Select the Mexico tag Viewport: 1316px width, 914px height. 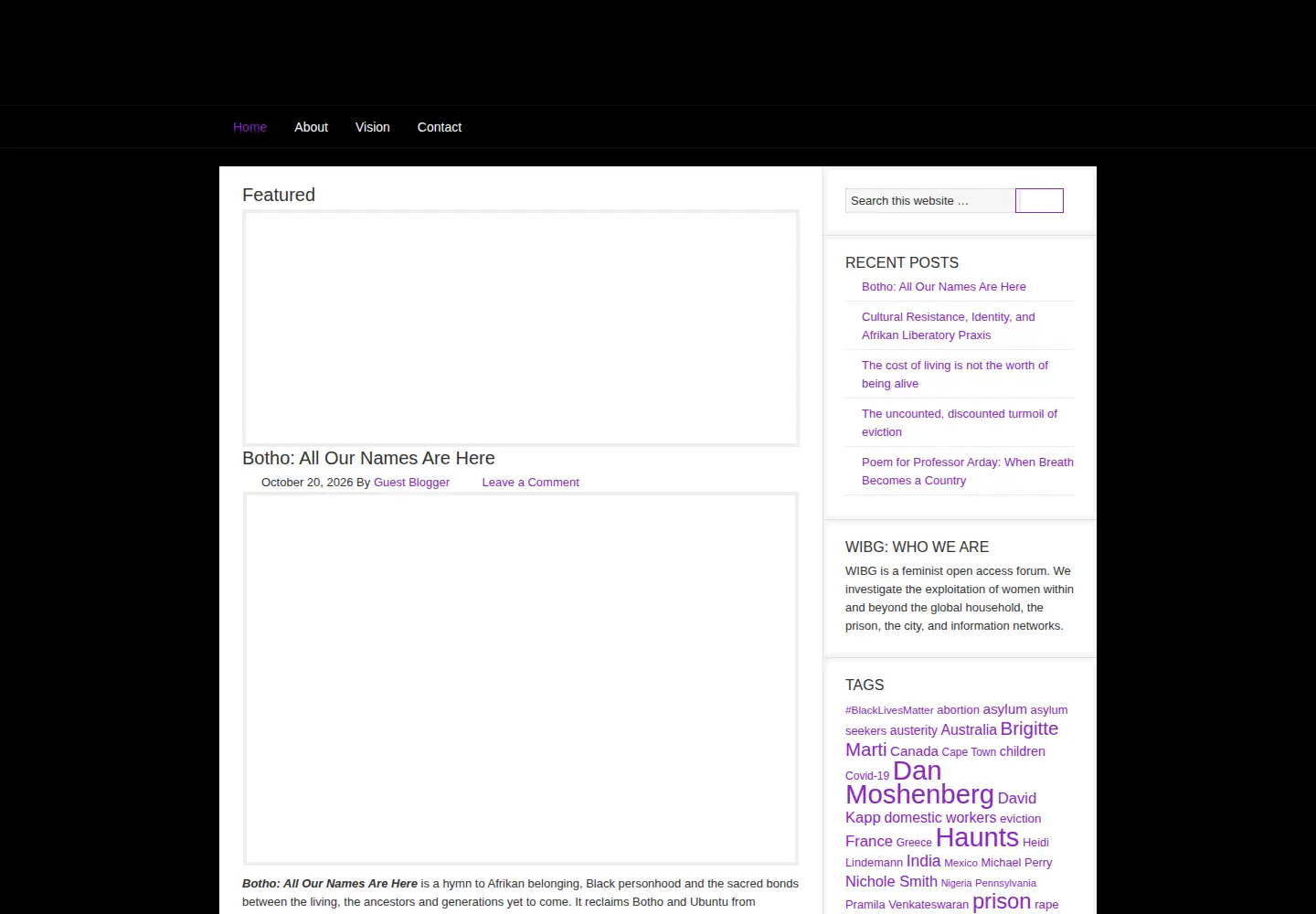(960, 863)
